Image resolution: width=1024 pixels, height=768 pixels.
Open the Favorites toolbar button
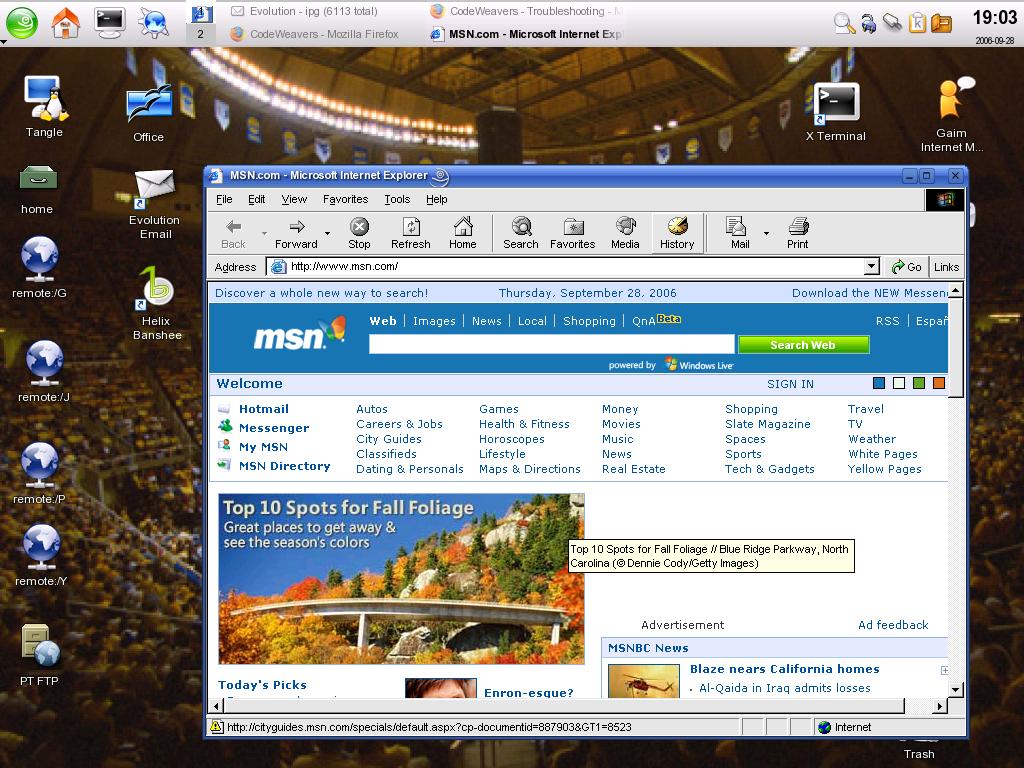(x=573, y=233)
